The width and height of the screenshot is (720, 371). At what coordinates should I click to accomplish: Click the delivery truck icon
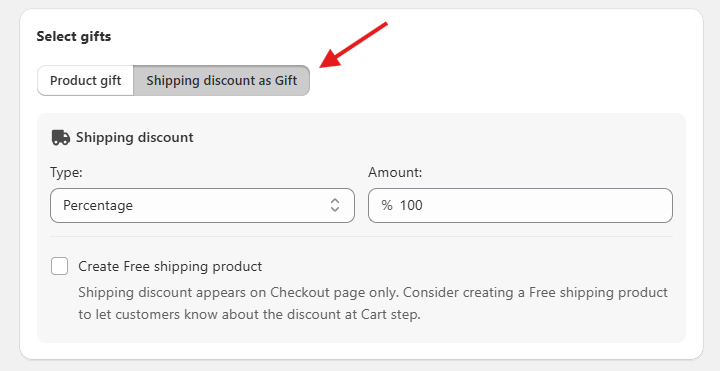[61, 137]
